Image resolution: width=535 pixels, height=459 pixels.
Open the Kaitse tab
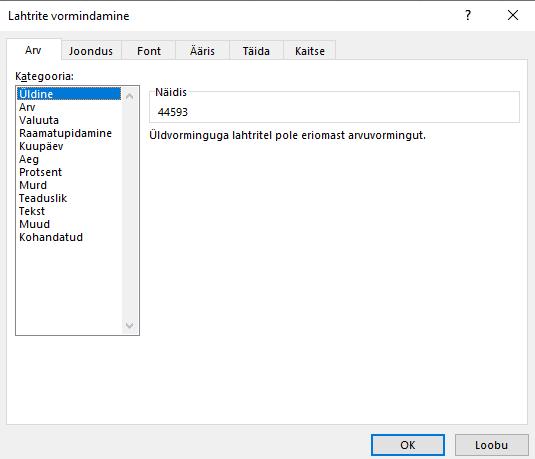(x=310, y=51)
